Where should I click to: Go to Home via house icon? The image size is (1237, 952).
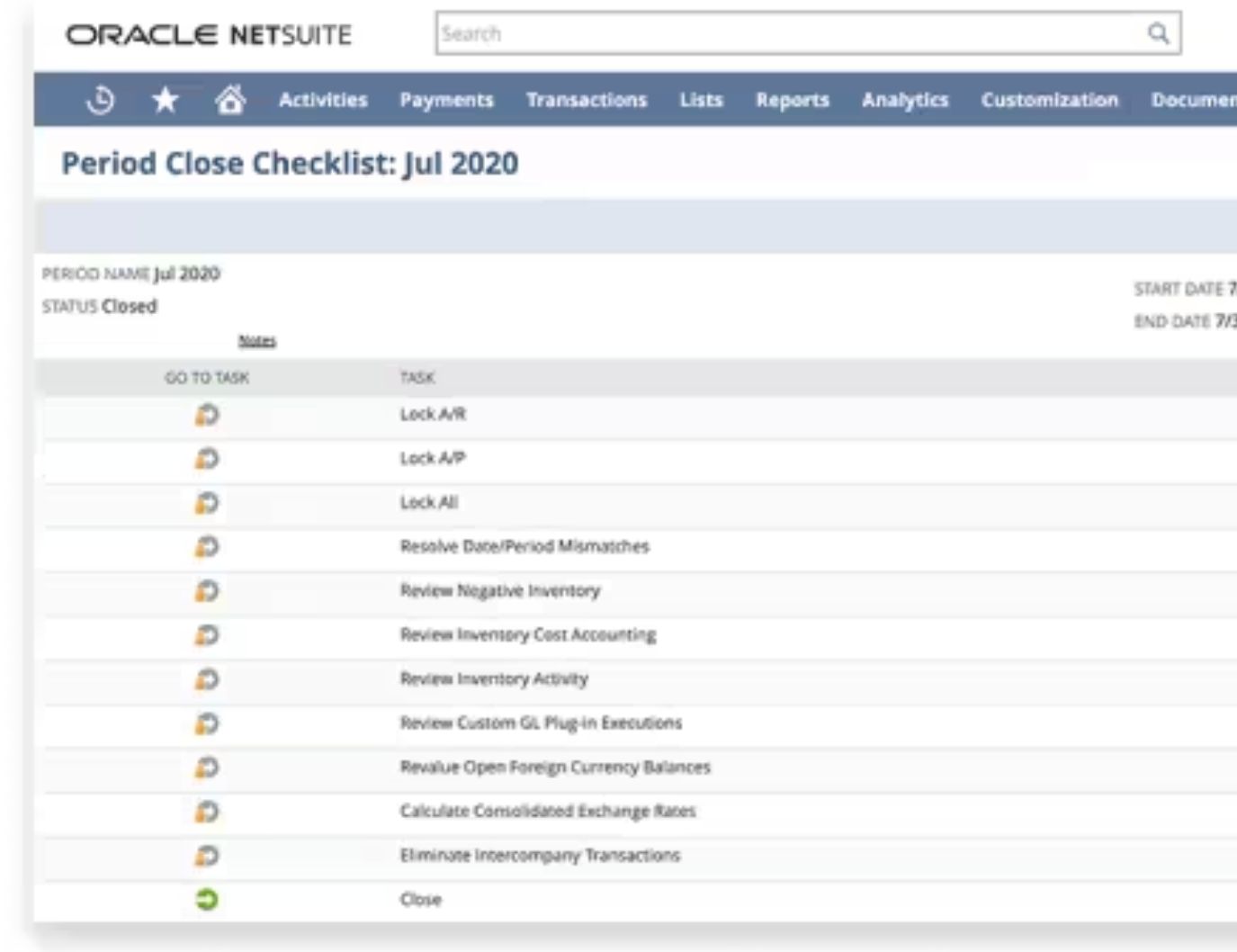coord(230,100)
